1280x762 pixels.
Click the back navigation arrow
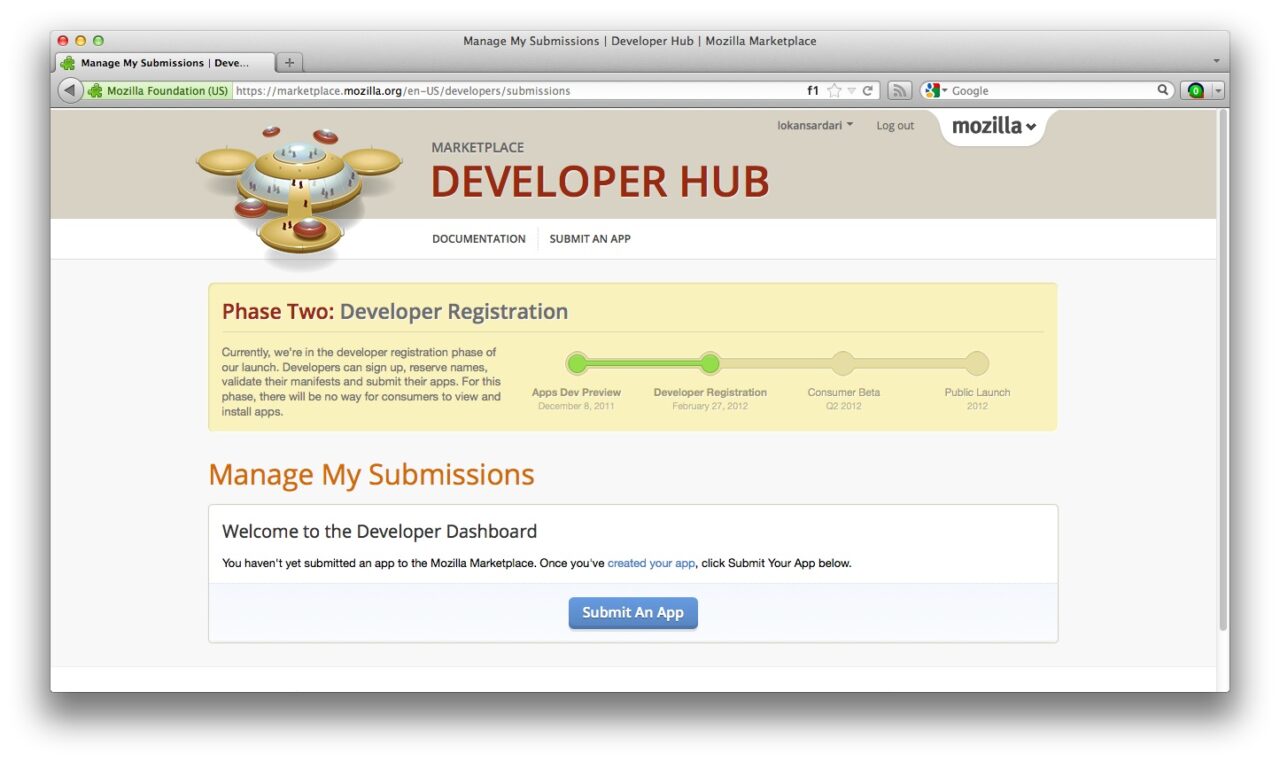tap(69, 90)
